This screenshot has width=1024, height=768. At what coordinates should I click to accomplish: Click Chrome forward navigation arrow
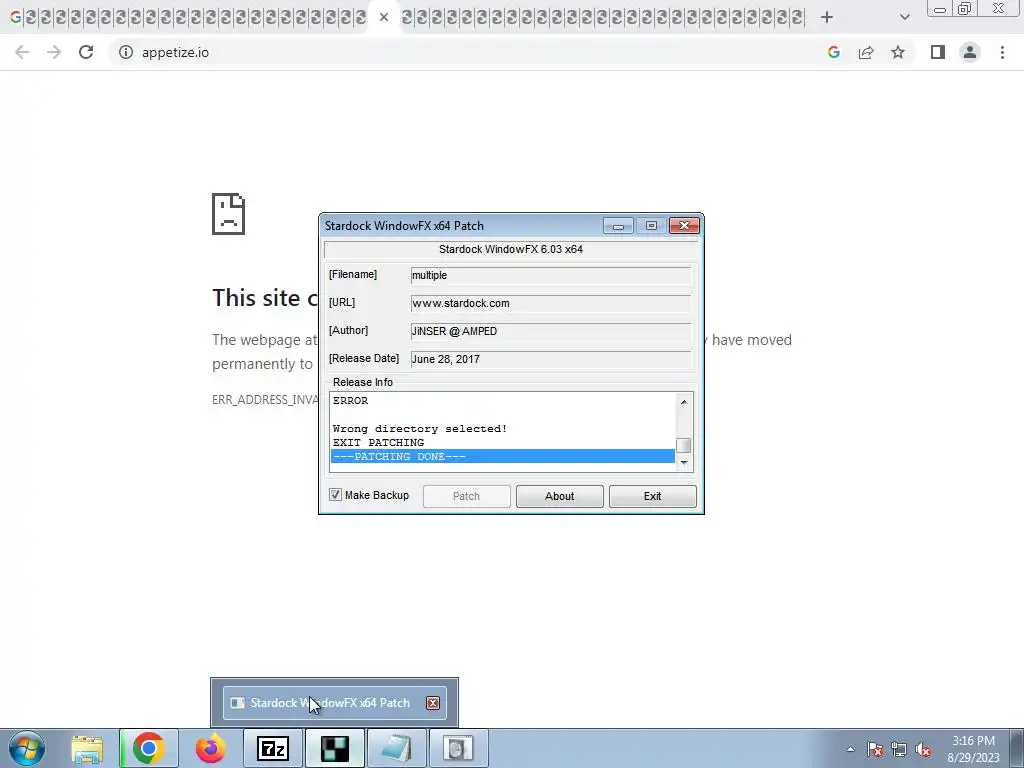[x=54, y=52]
